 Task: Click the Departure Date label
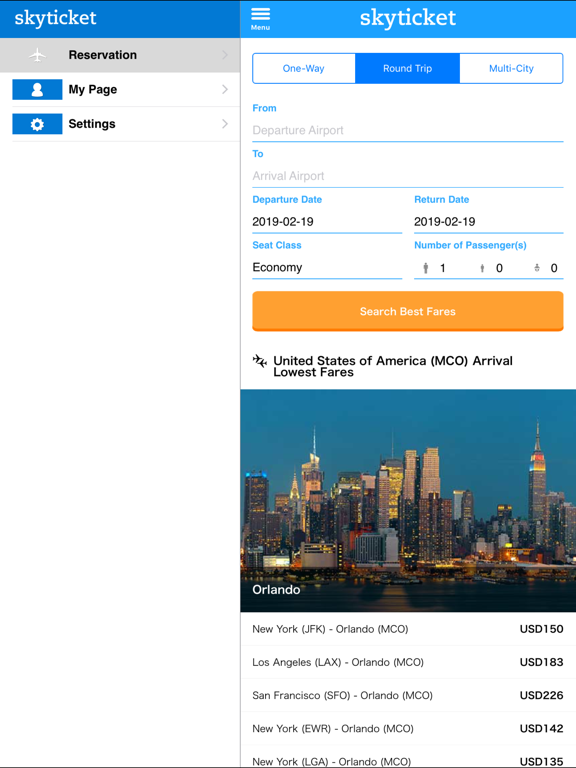tap(287, 199)
